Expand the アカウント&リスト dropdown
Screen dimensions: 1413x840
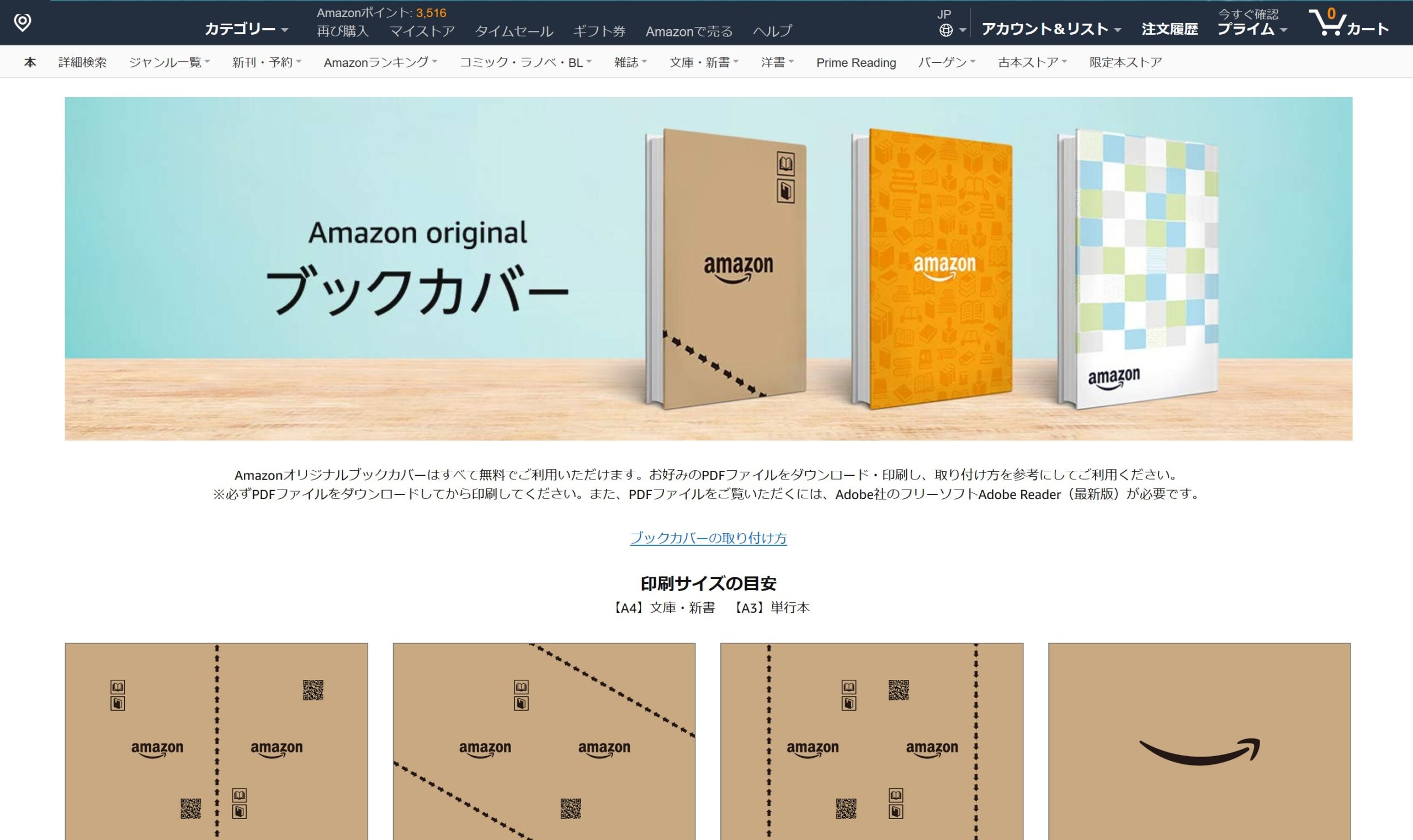pyautogui.click(x=1051, y=29)
